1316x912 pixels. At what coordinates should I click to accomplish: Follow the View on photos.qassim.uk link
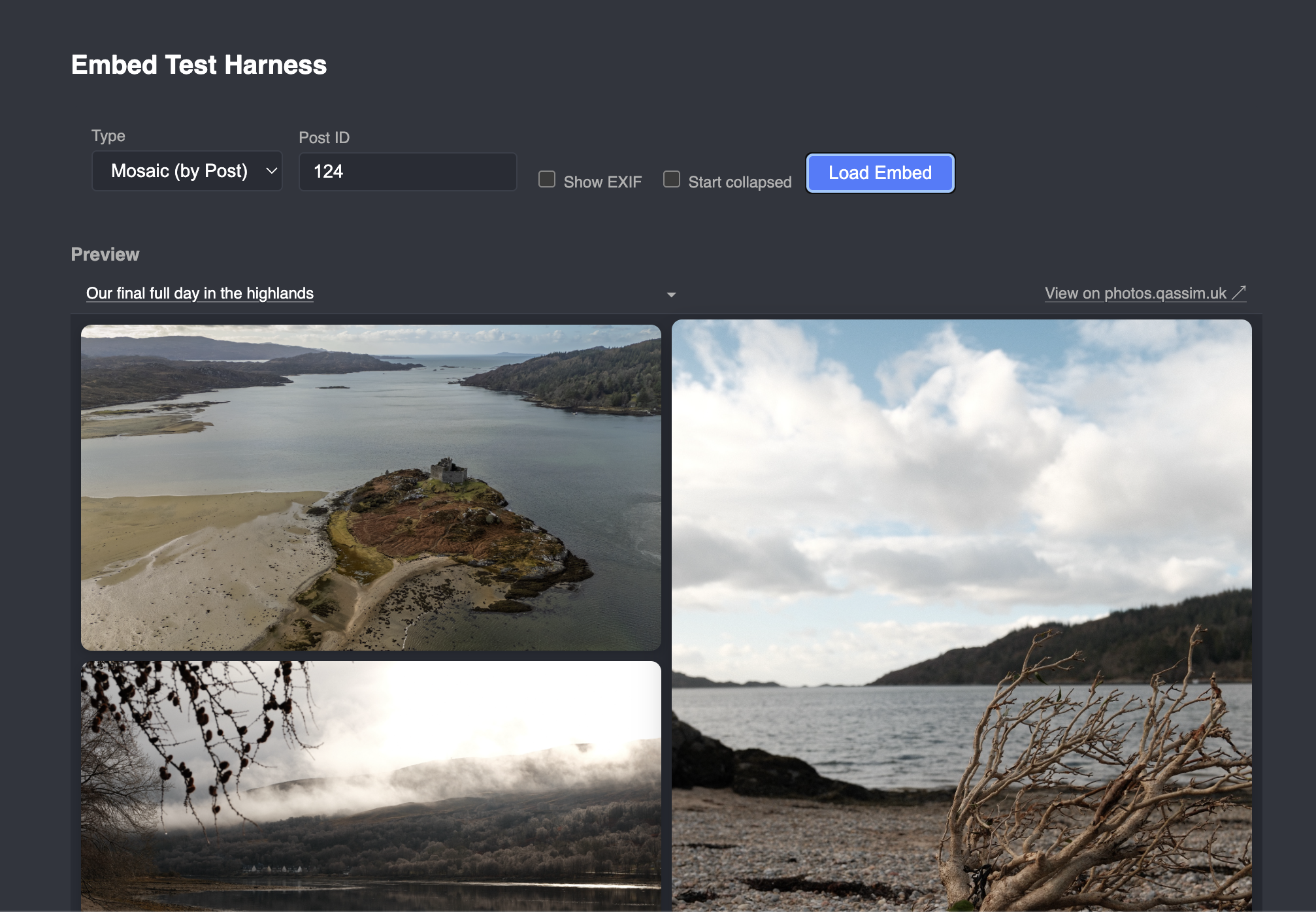1135,293
